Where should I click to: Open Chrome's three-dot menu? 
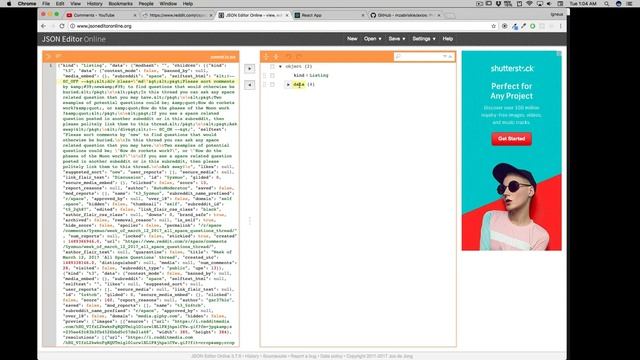coord(560,26)
